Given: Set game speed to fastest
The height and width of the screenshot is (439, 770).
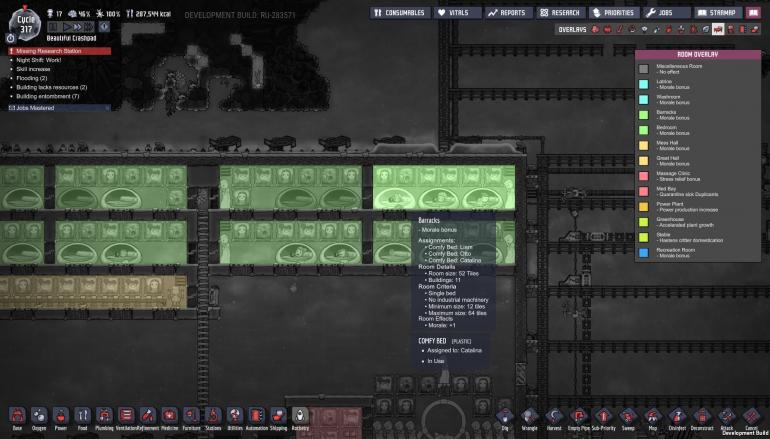Looking at the screenshot, I should coord(88,27).
